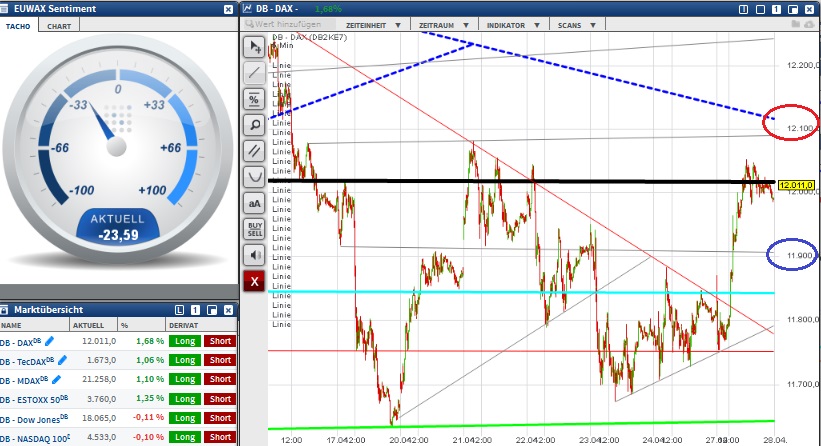821x446 pixels.
Task: Click the AKTUELL -23,59 sentiment value
Action: 118,235
